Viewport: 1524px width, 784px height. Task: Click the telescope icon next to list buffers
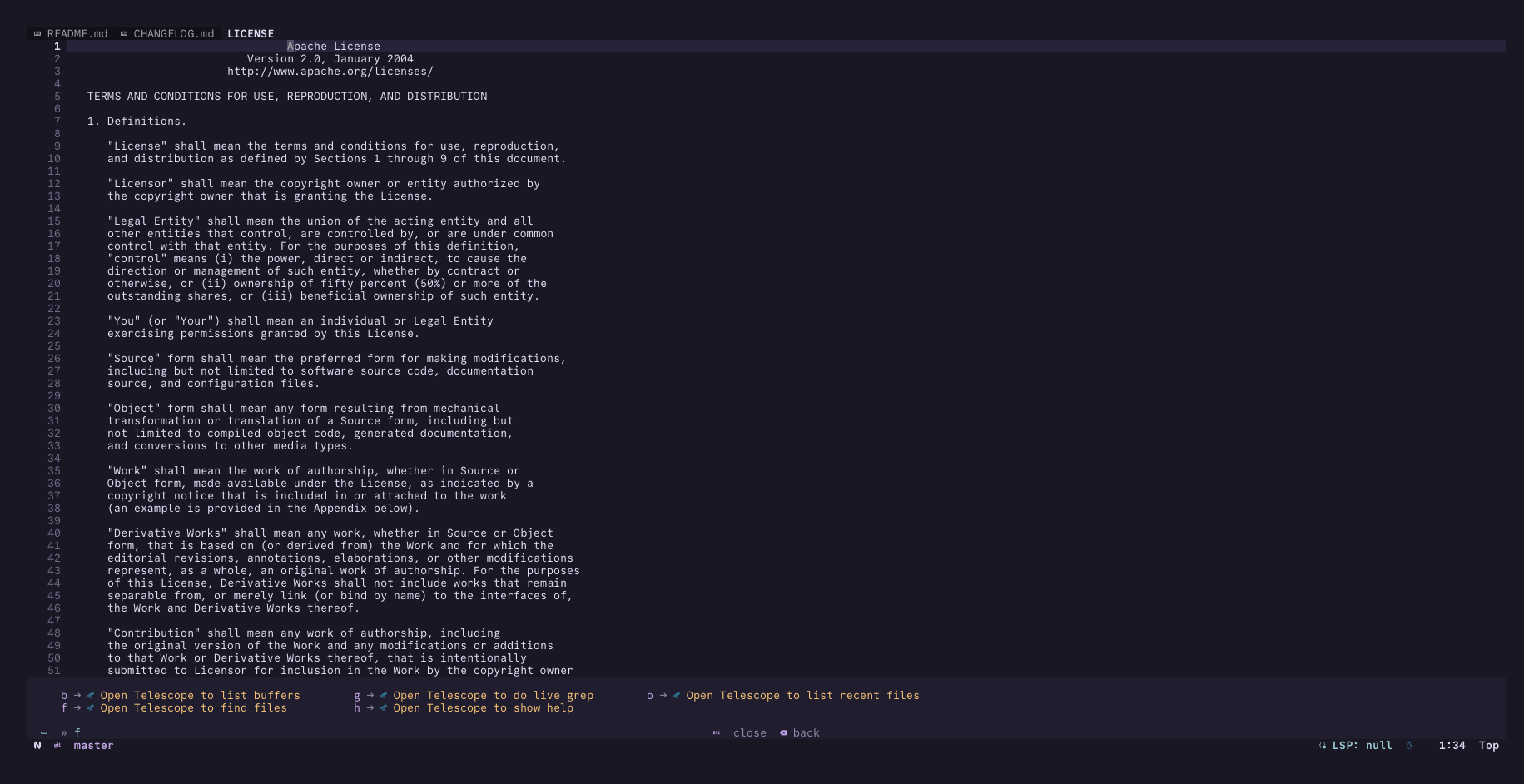91,696
